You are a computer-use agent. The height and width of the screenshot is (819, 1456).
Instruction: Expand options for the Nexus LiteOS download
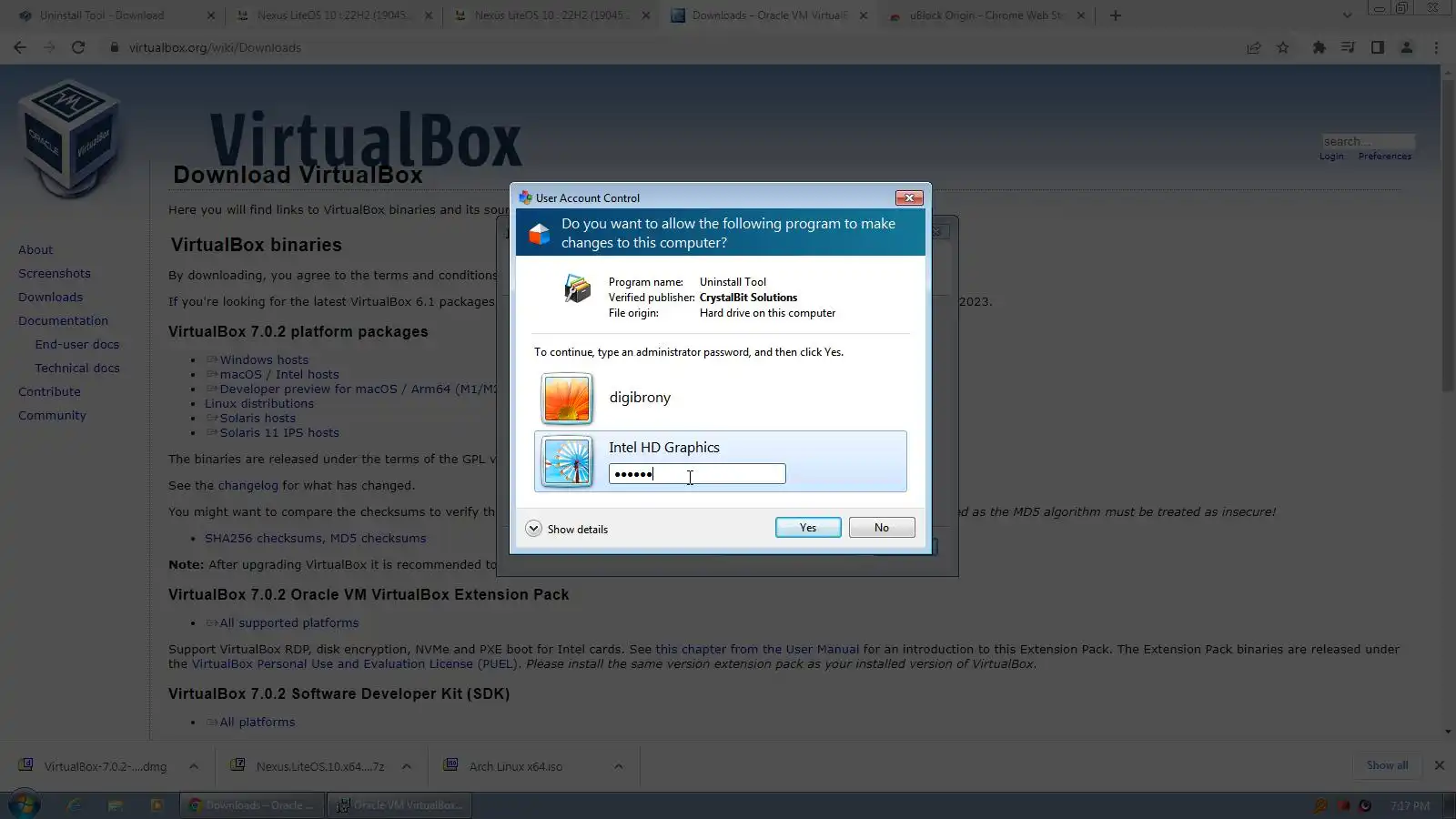coord(407,766)
